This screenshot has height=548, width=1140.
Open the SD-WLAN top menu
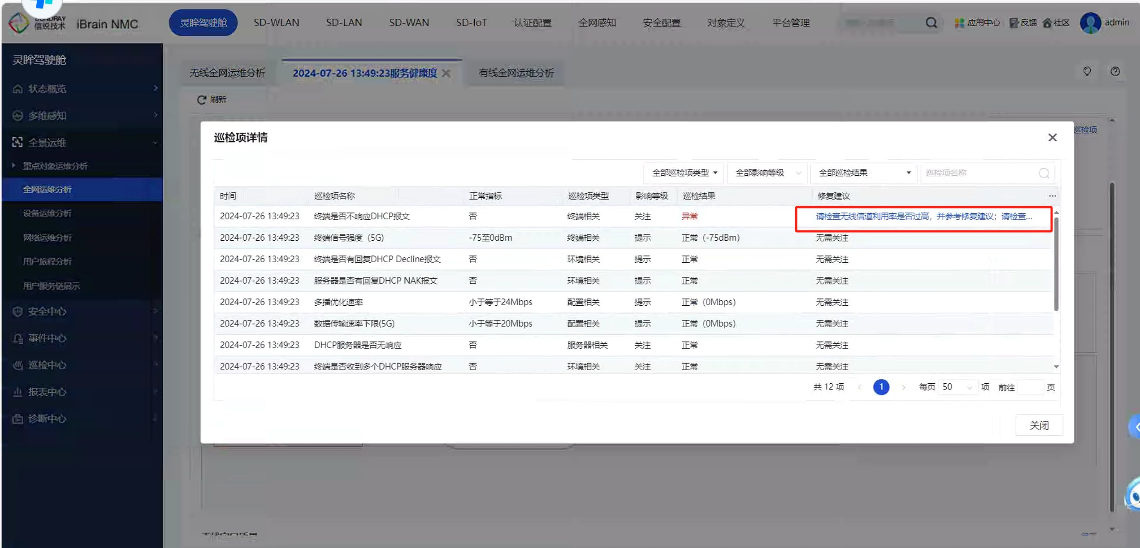click(x=277, y=22)
